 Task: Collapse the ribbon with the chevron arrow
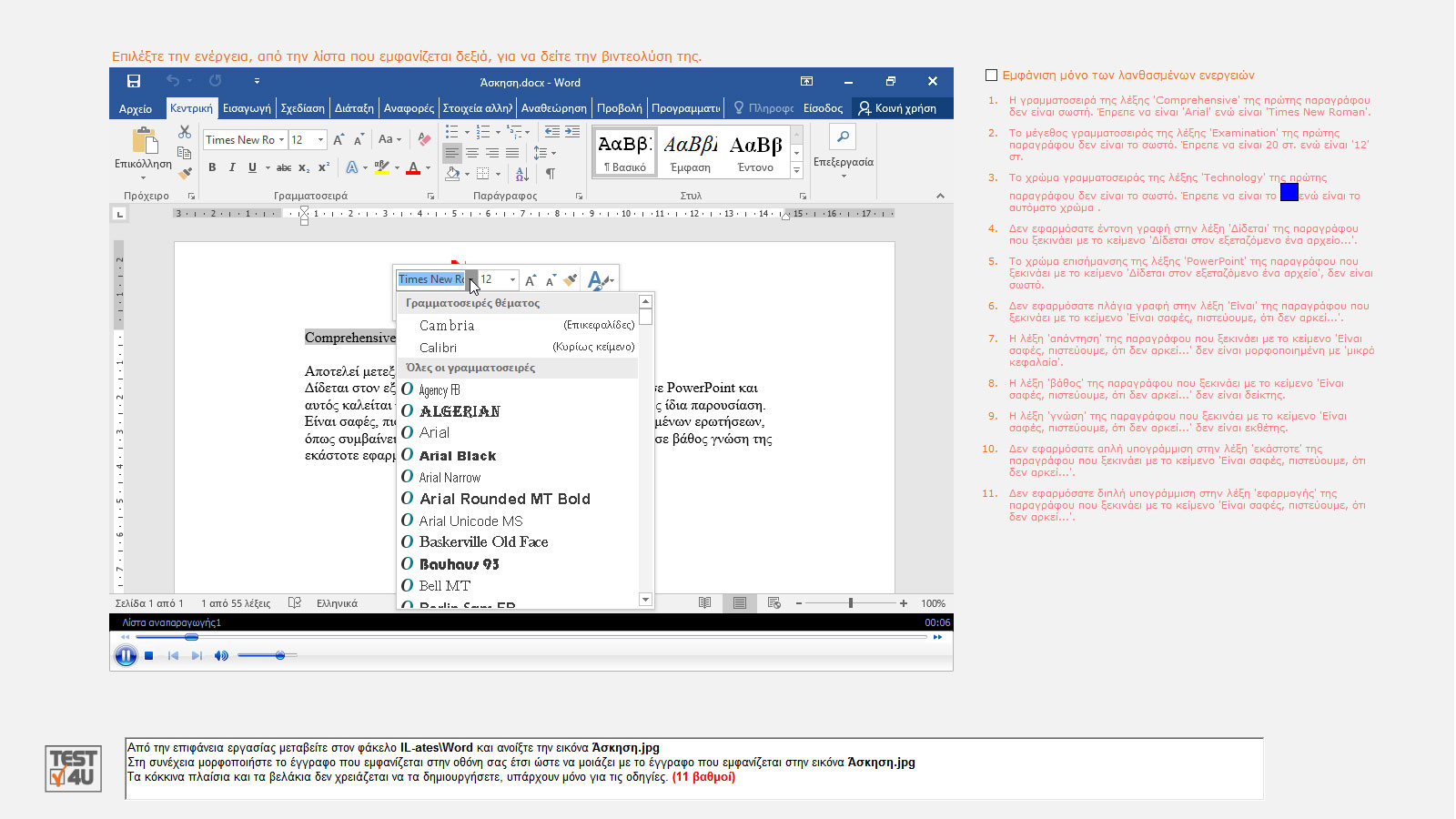pyautogui.click(x=940, y=196)
